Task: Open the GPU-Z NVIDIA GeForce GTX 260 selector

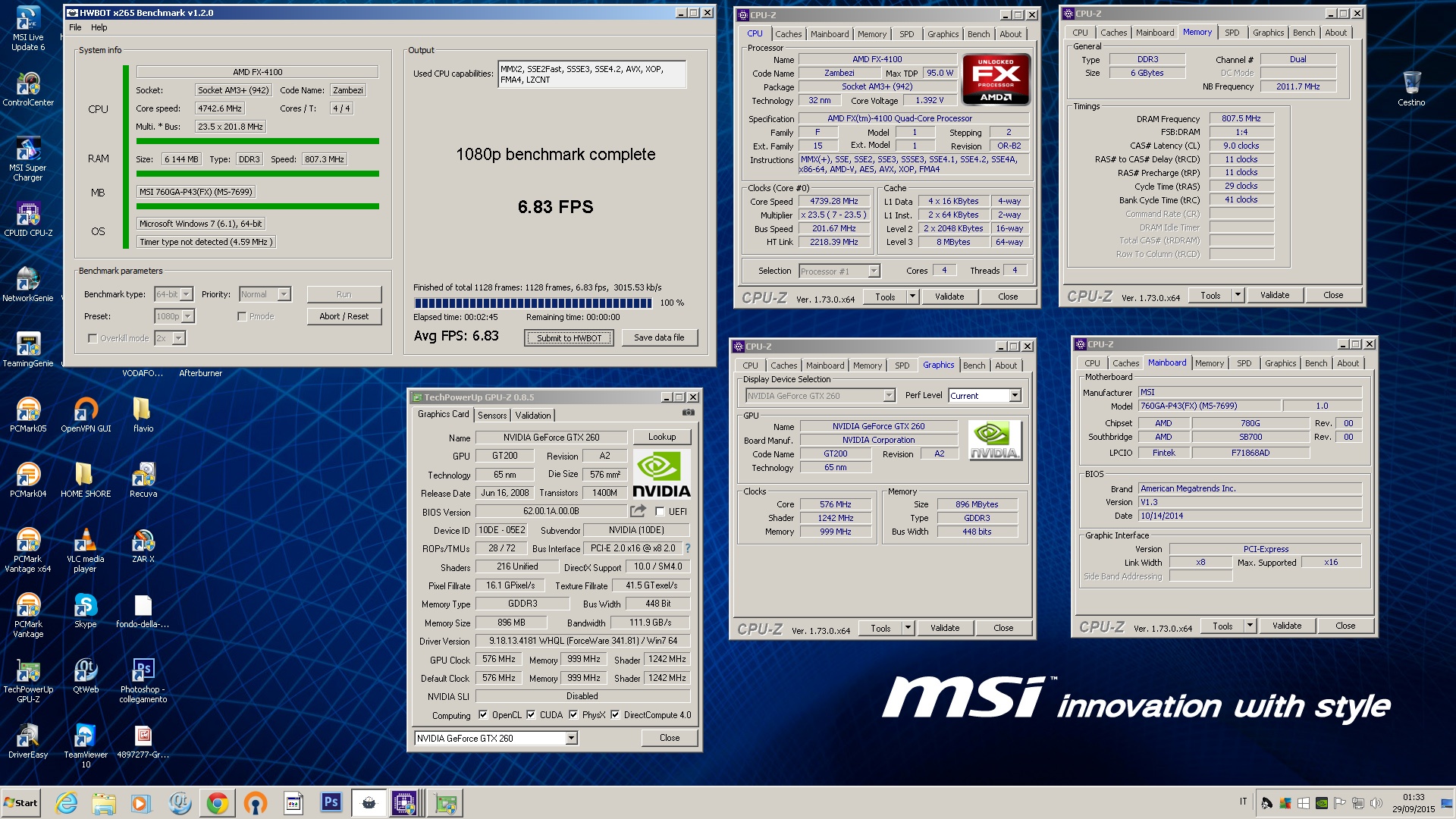Action: pos(496,738)
